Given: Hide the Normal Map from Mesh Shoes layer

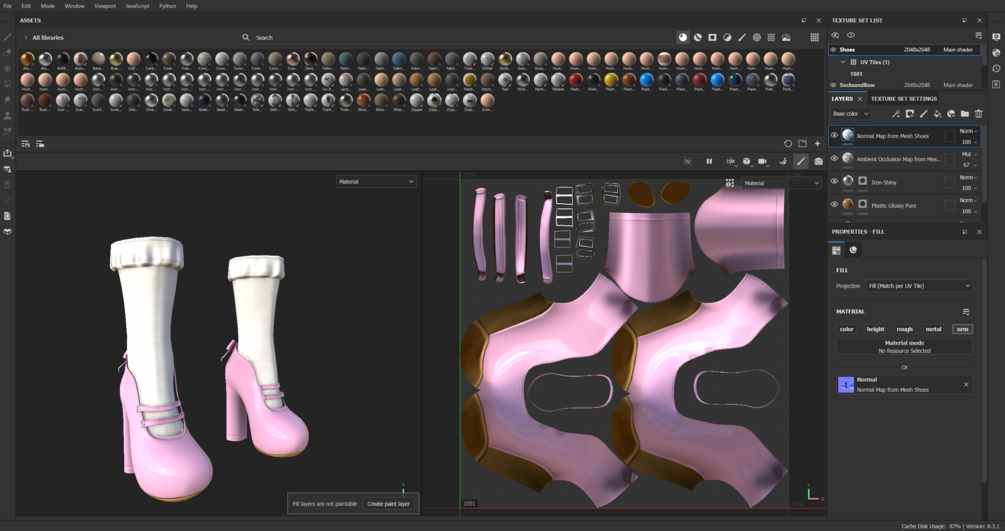Looking at the screenshot, I should click(x=834, y=135).
